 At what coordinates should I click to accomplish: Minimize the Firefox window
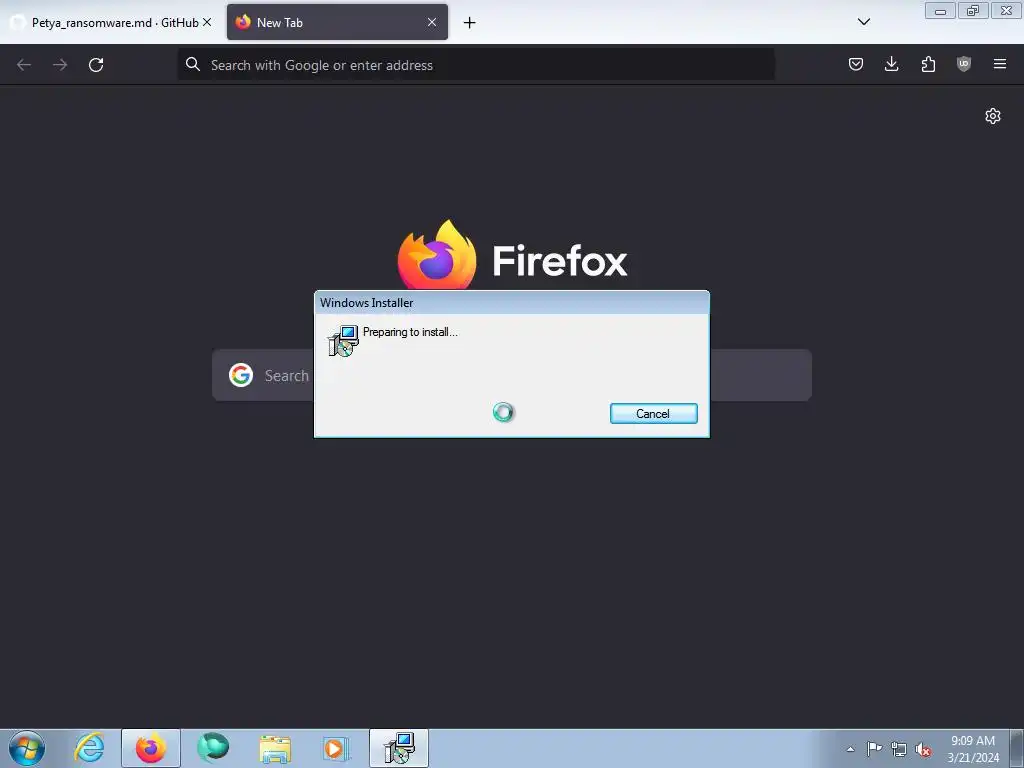coord(940,11)
